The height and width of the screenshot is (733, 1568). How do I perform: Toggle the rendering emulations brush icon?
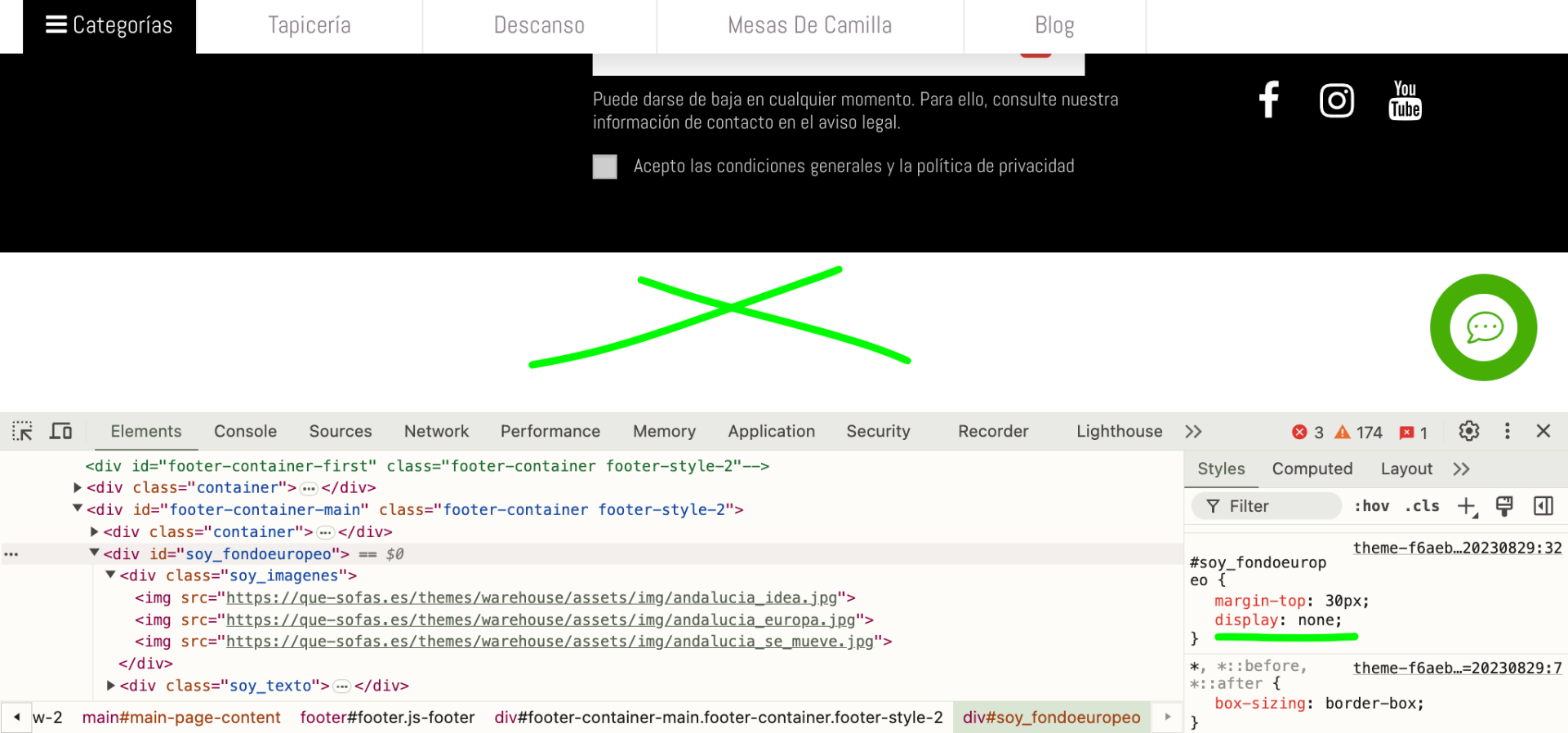coord(1504,507)
